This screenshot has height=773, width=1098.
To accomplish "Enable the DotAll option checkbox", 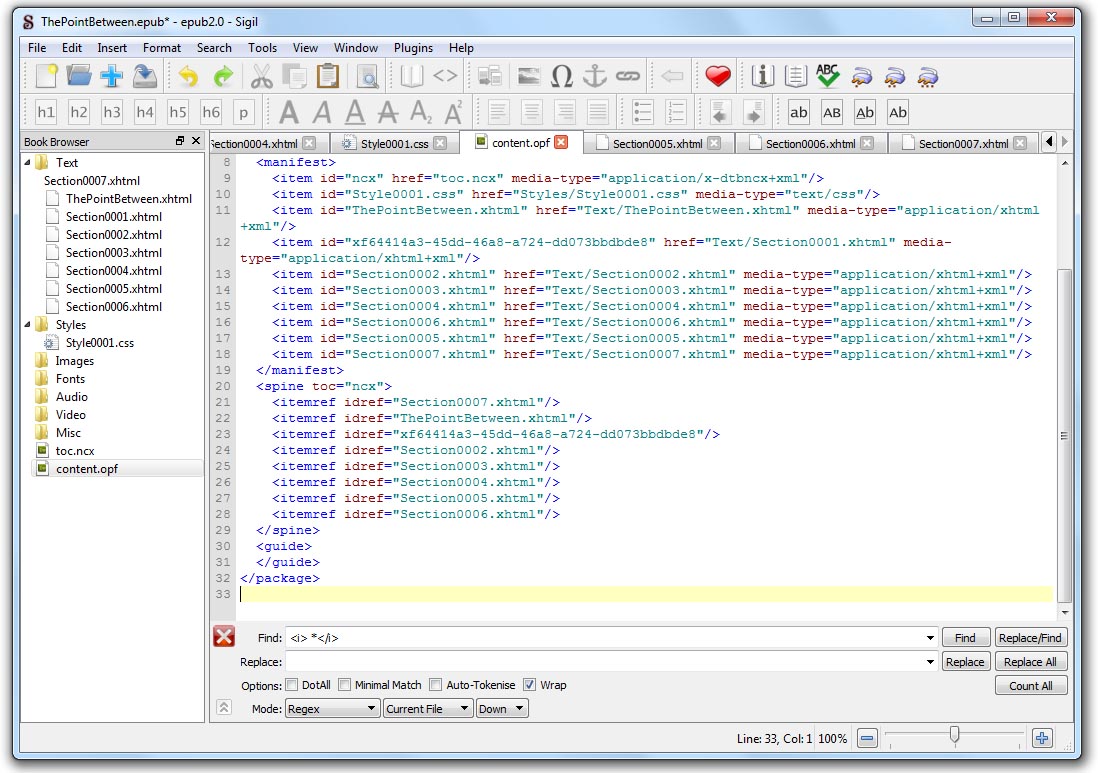I will click(292, 685).
